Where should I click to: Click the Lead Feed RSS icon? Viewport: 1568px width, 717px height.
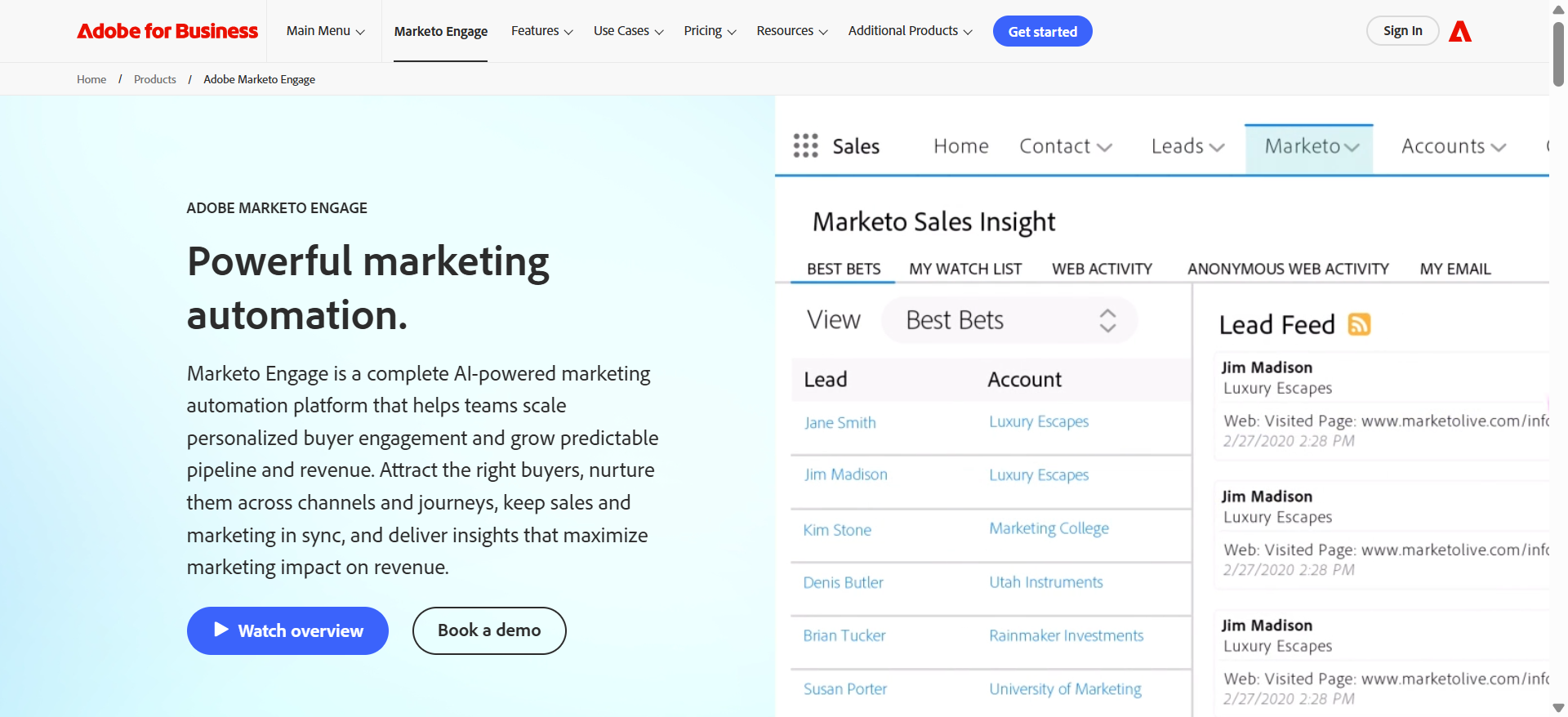coord(1359,324)
